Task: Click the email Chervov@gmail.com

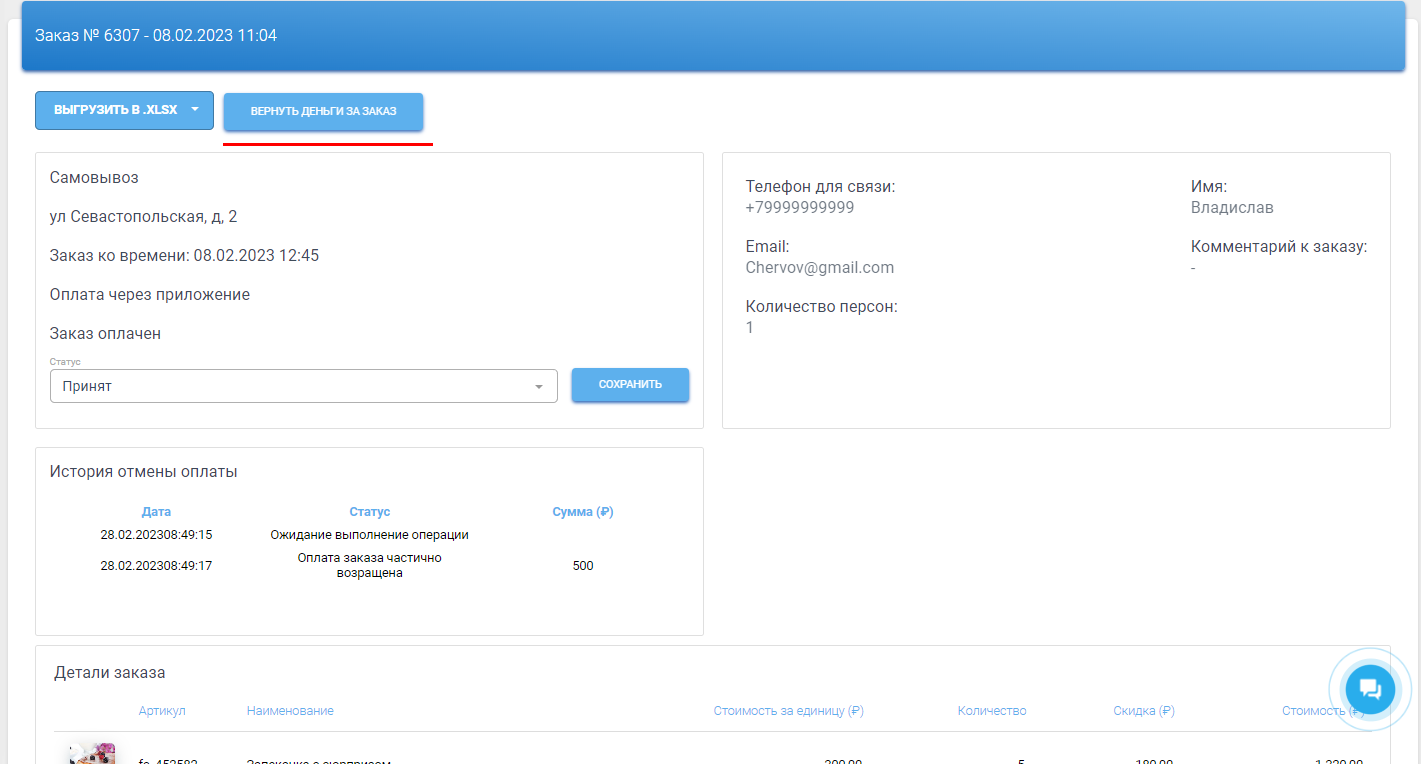Action: pos(820,268)
